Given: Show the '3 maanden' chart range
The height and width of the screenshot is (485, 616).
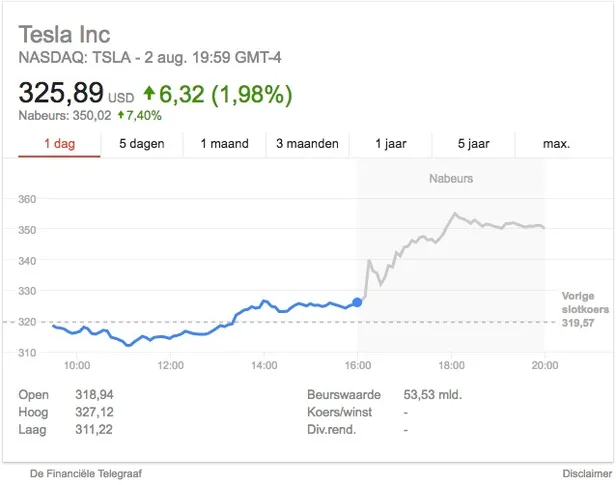Looking at the screenshot, I should [x=307, y=144].
